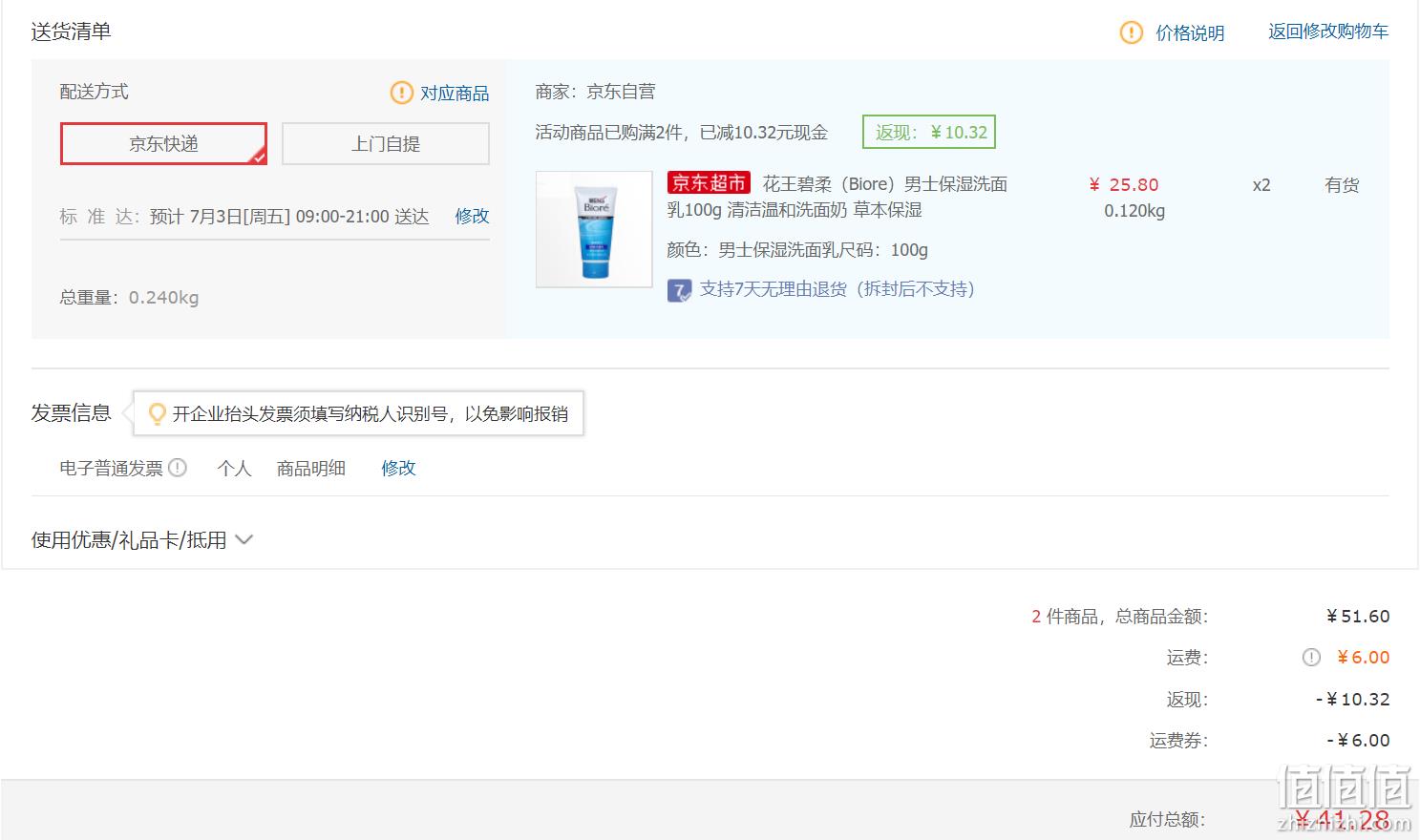1420x840 pixels.
Task: Open 对应商品 link
Action: (455, 93)
